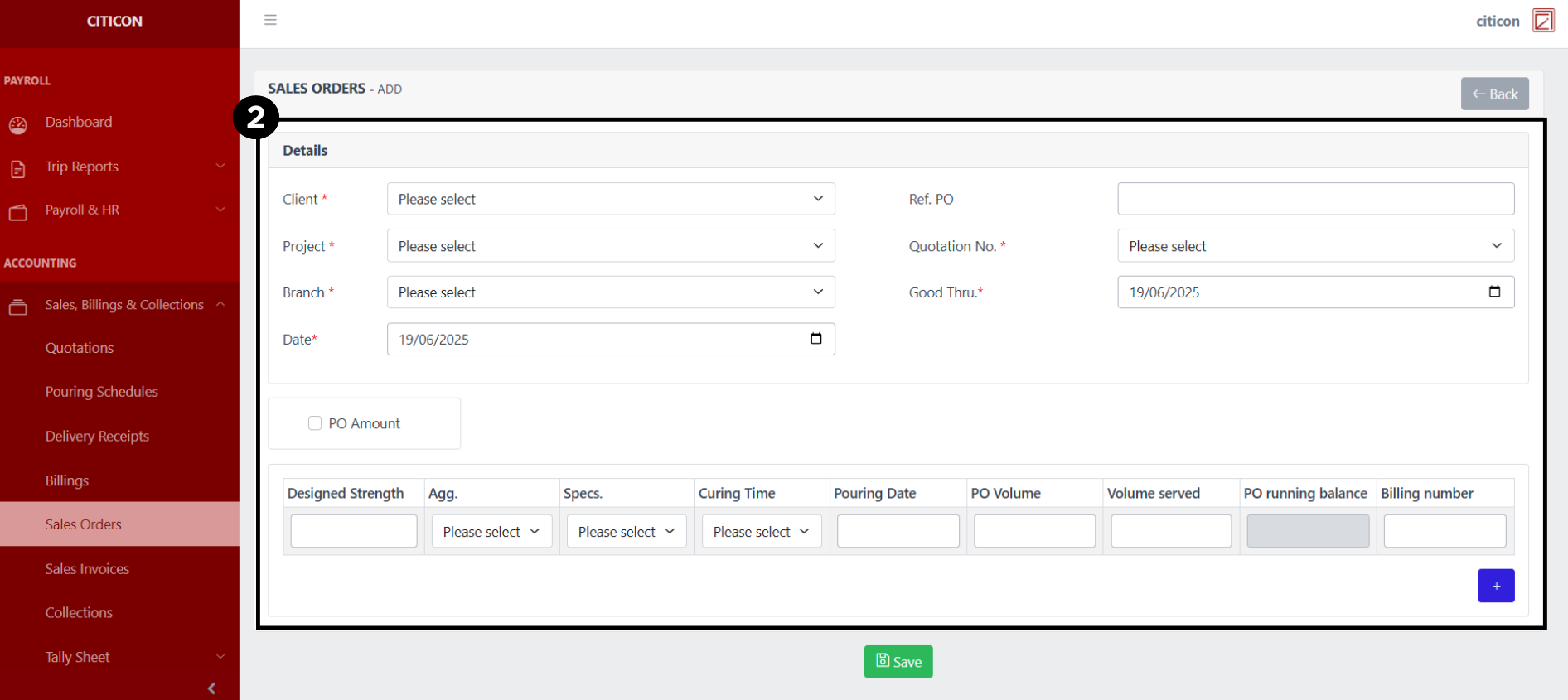
Task: Open the Quotations menu item
Action: (80, 348)
